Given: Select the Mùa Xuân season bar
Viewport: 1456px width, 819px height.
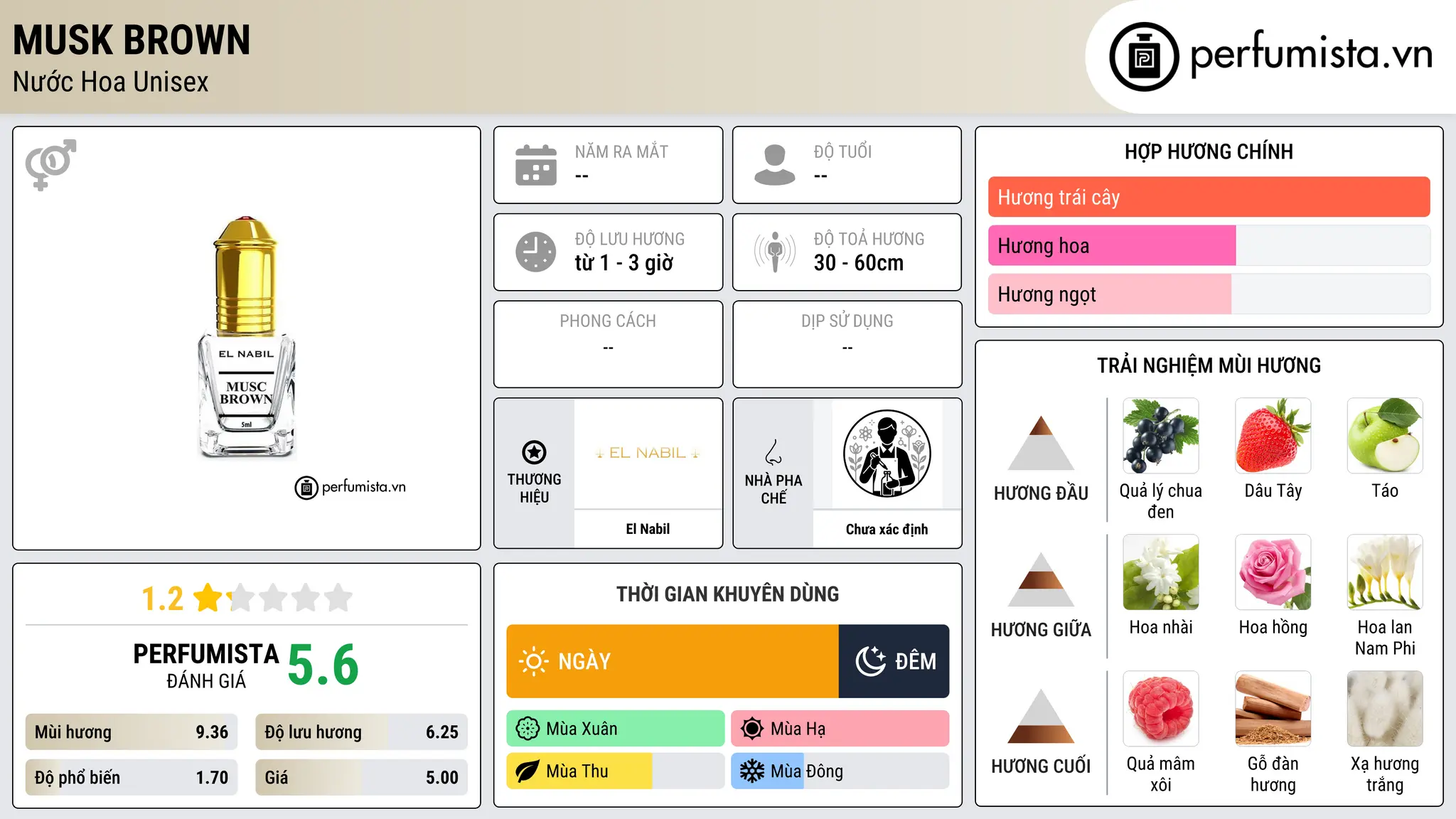Looking at the screenshot, I should [x=616, y=729].
